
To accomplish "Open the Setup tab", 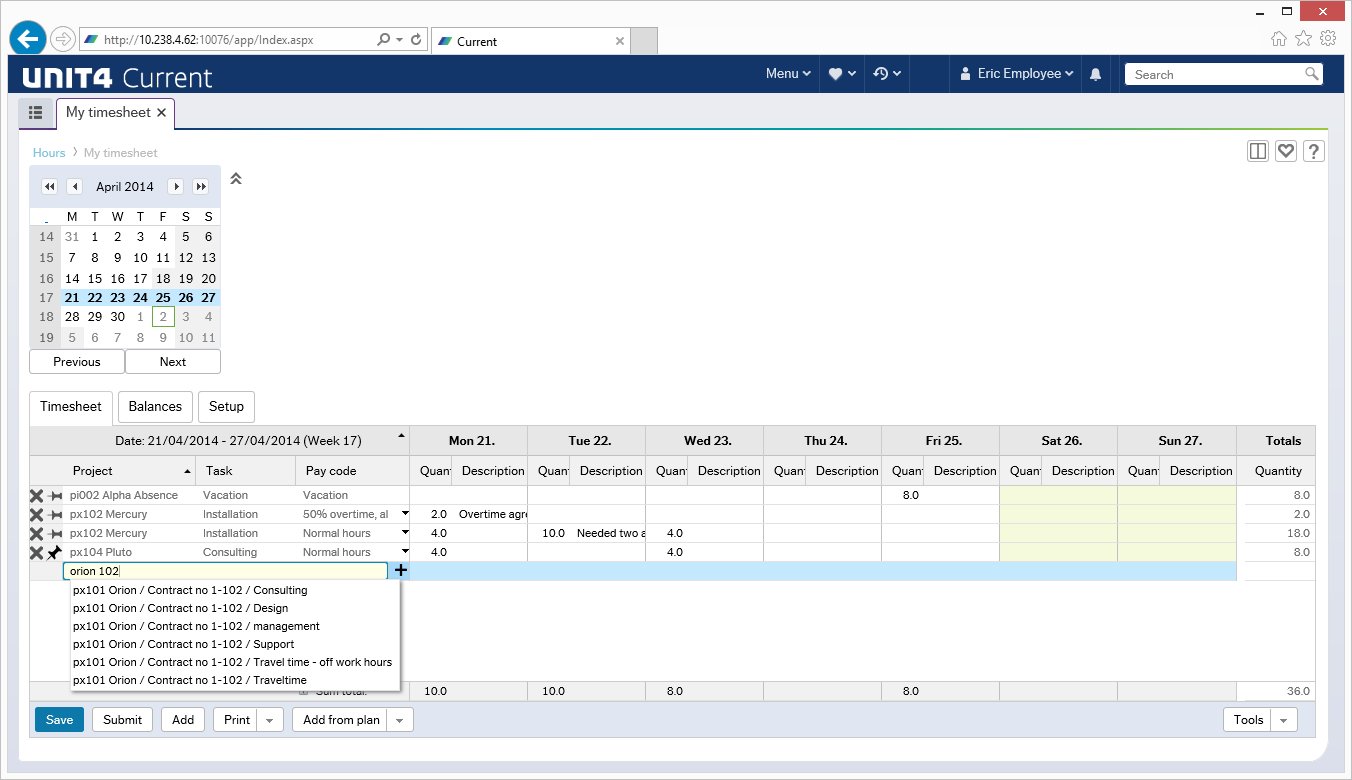I will (x=226, y=406).
